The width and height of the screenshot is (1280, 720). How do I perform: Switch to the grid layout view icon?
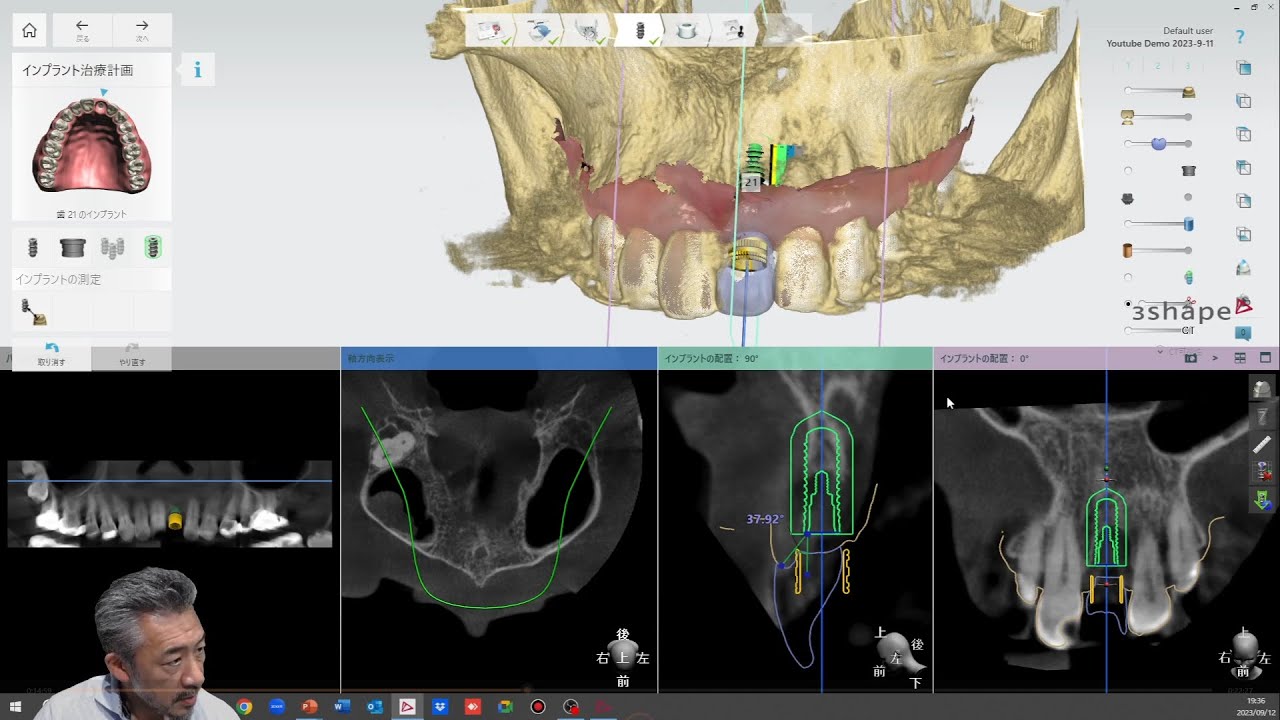1240,358
